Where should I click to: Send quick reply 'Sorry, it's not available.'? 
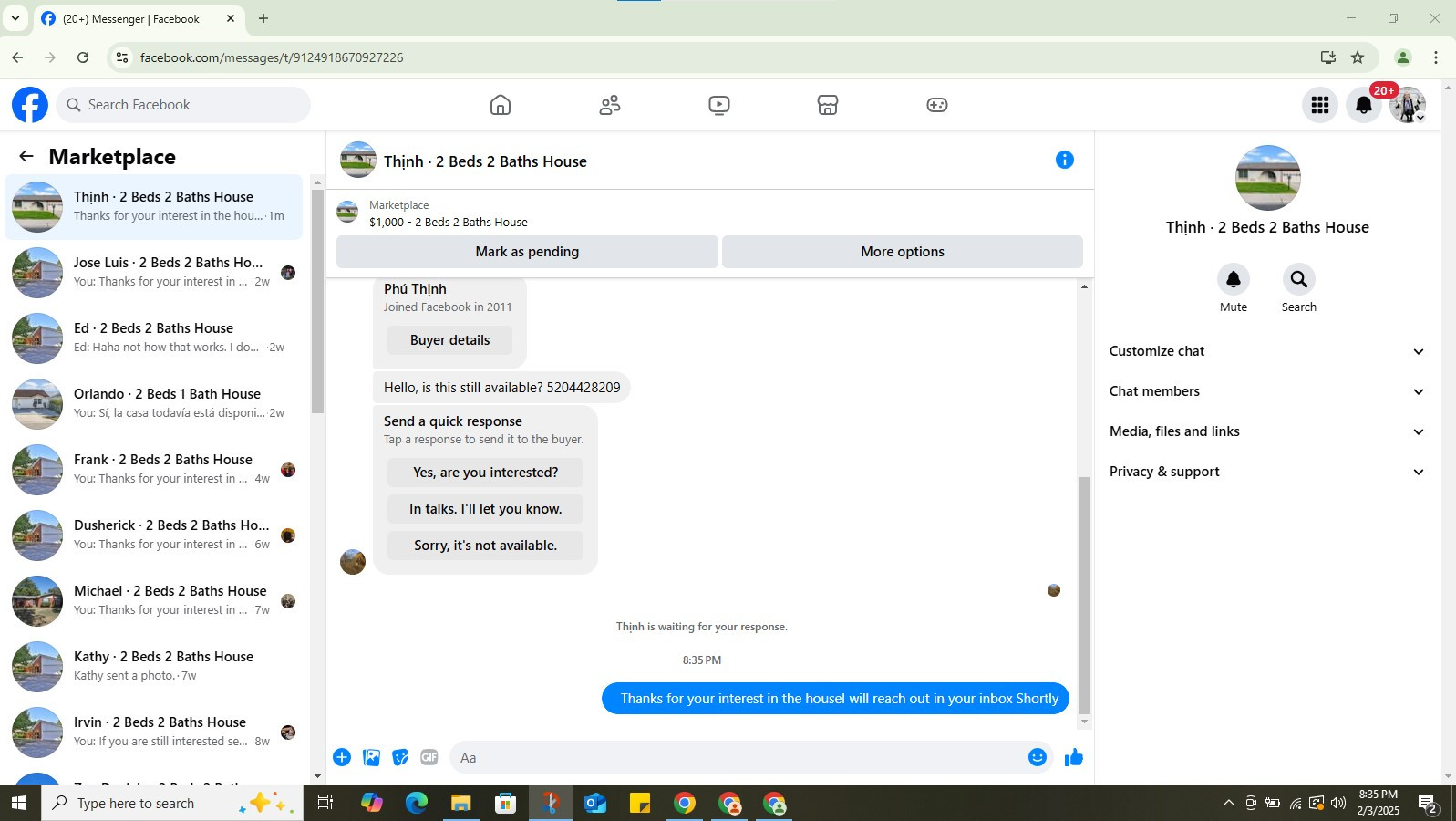tap(485, 546)
